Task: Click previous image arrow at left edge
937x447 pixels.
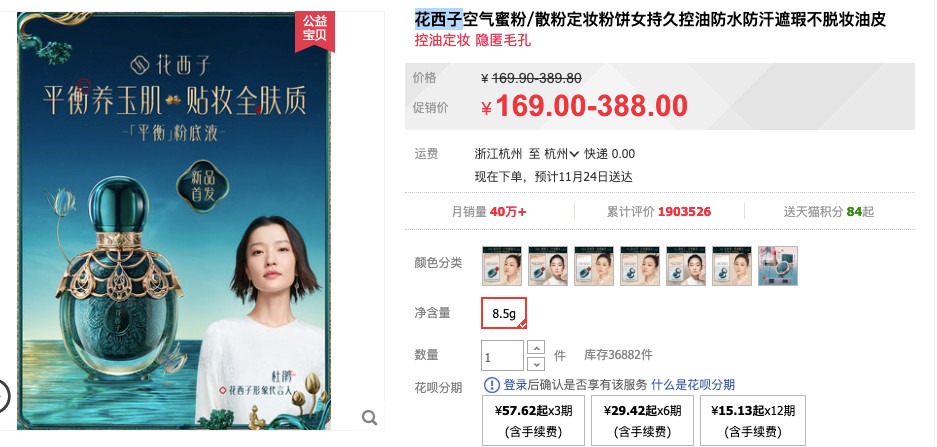Action: pyautogui.click(x=3, y=396)
